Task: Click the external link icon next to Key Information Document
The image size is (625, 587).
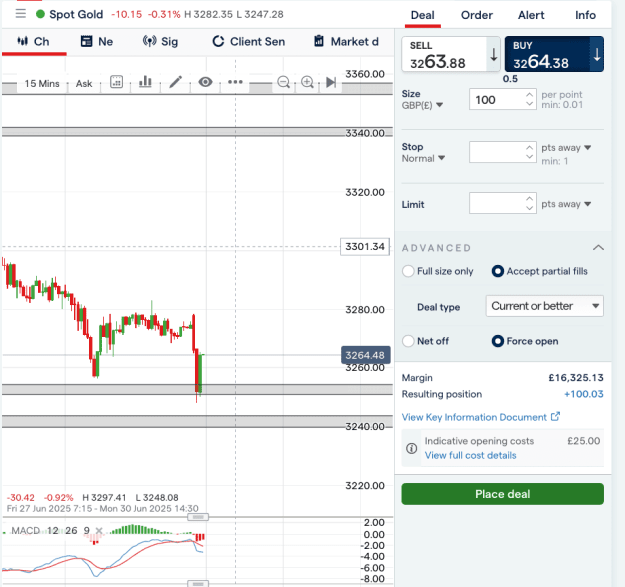Action: [x=555, y=416]
